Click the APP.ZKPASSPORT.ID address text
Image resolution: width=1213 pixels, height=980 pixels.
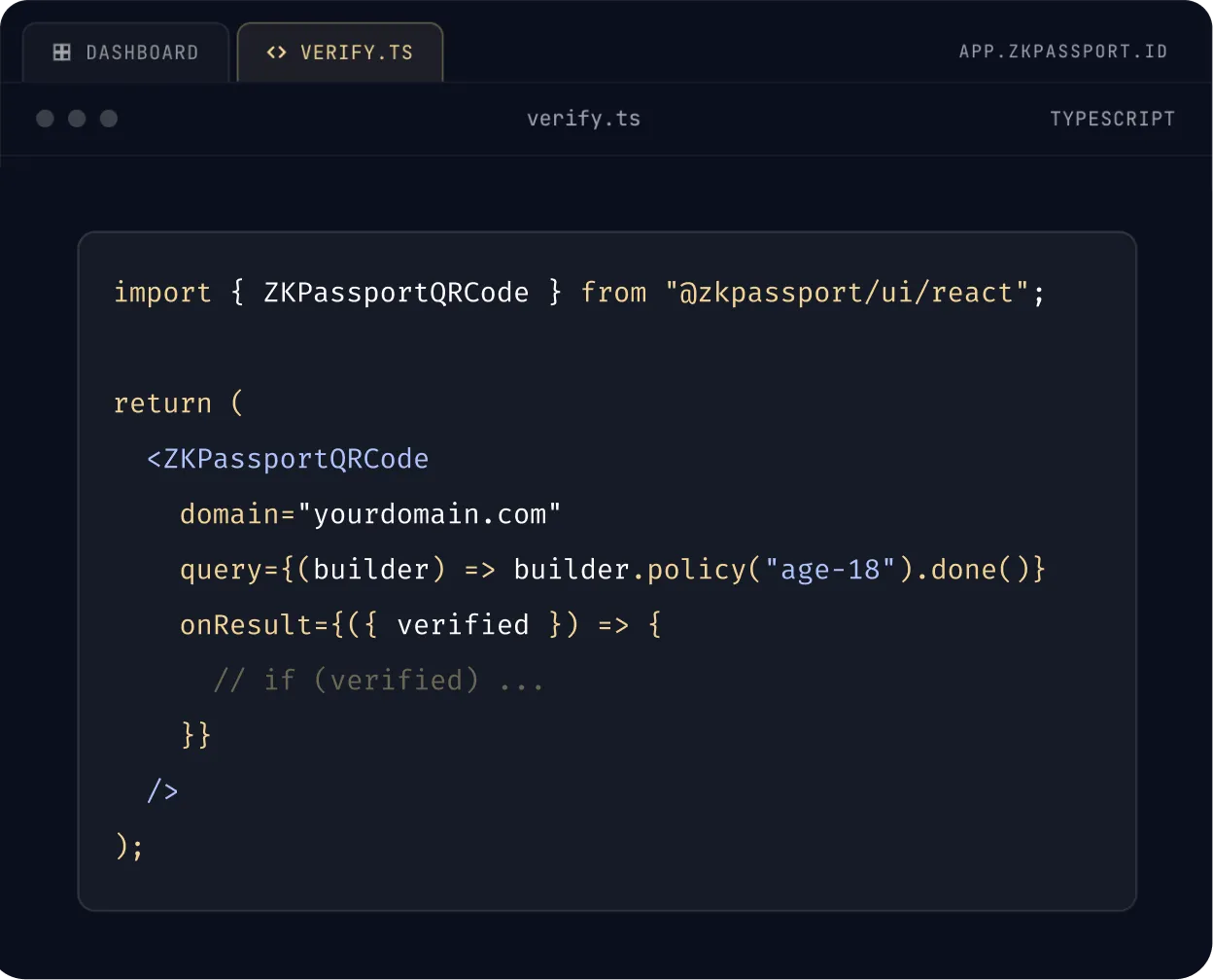pos(1063,52)
